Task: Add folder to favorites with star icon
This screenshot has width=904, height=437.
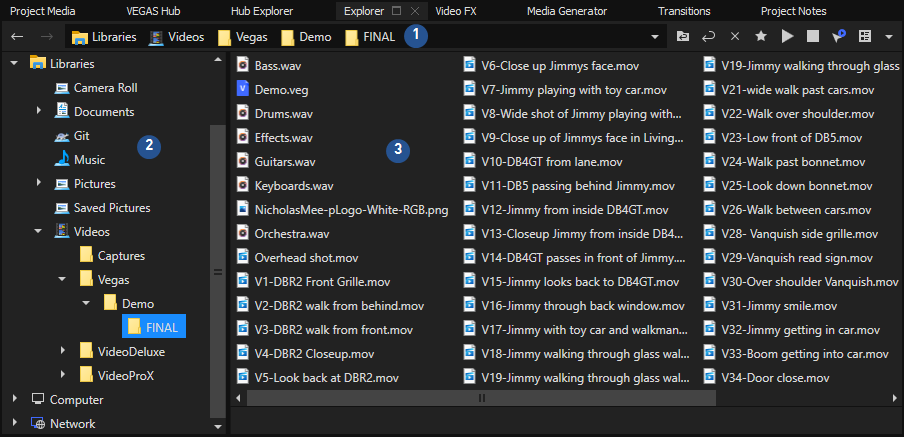Action: coord(761,36)
